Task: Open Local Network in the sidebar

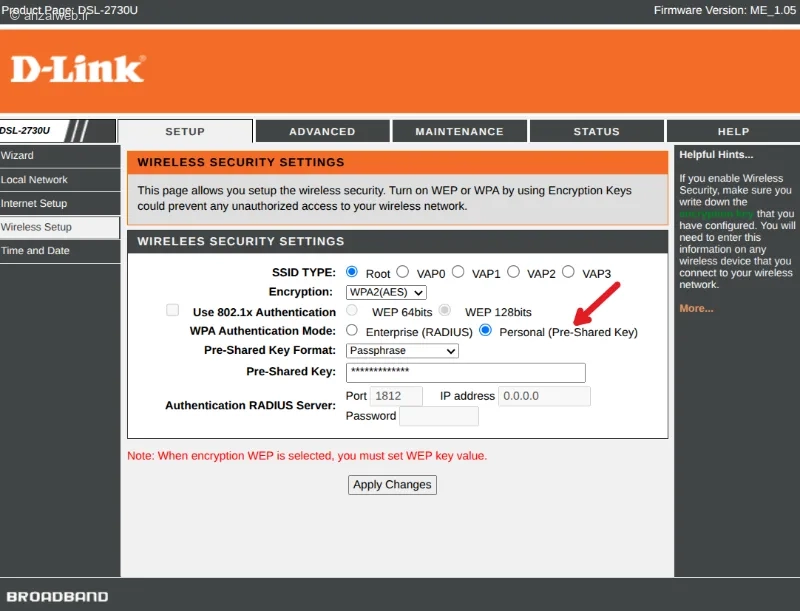Action: (x=60, y=180)
